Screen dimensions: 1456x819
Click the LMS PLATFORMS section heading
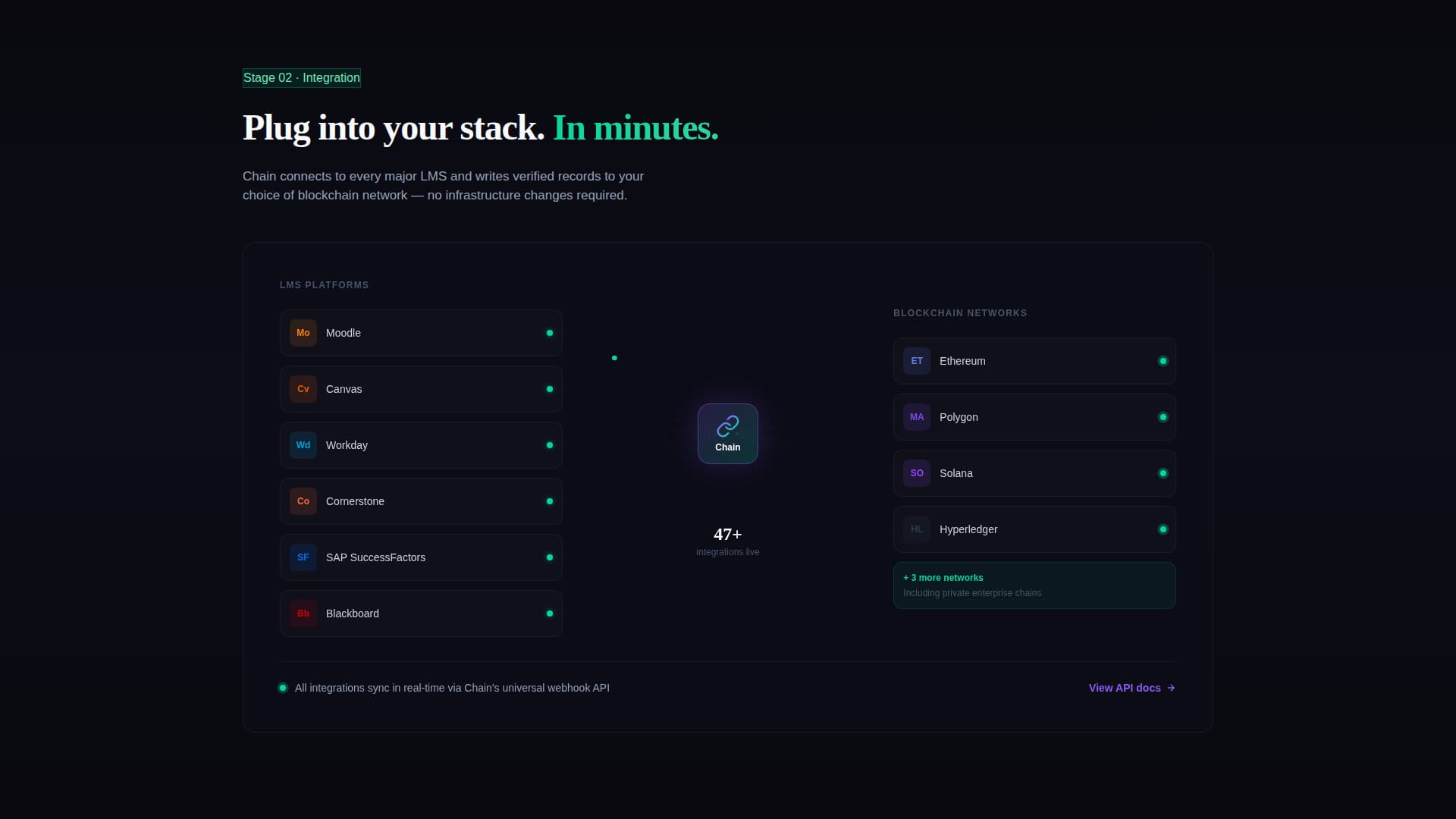point(325,285)
